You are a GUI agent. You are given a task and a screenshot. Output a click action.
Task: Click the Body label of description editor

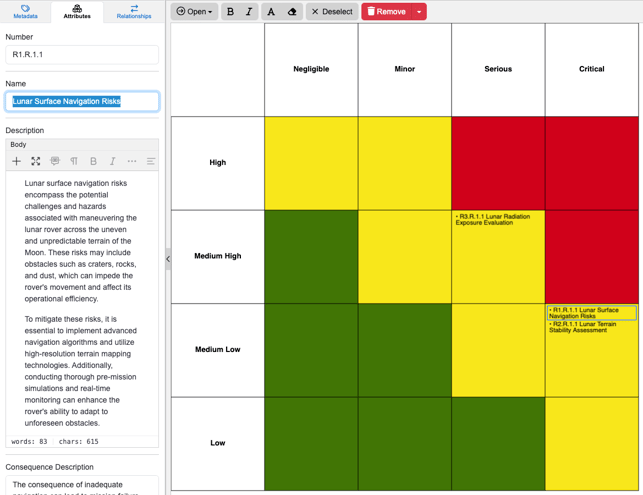[18, 145]
